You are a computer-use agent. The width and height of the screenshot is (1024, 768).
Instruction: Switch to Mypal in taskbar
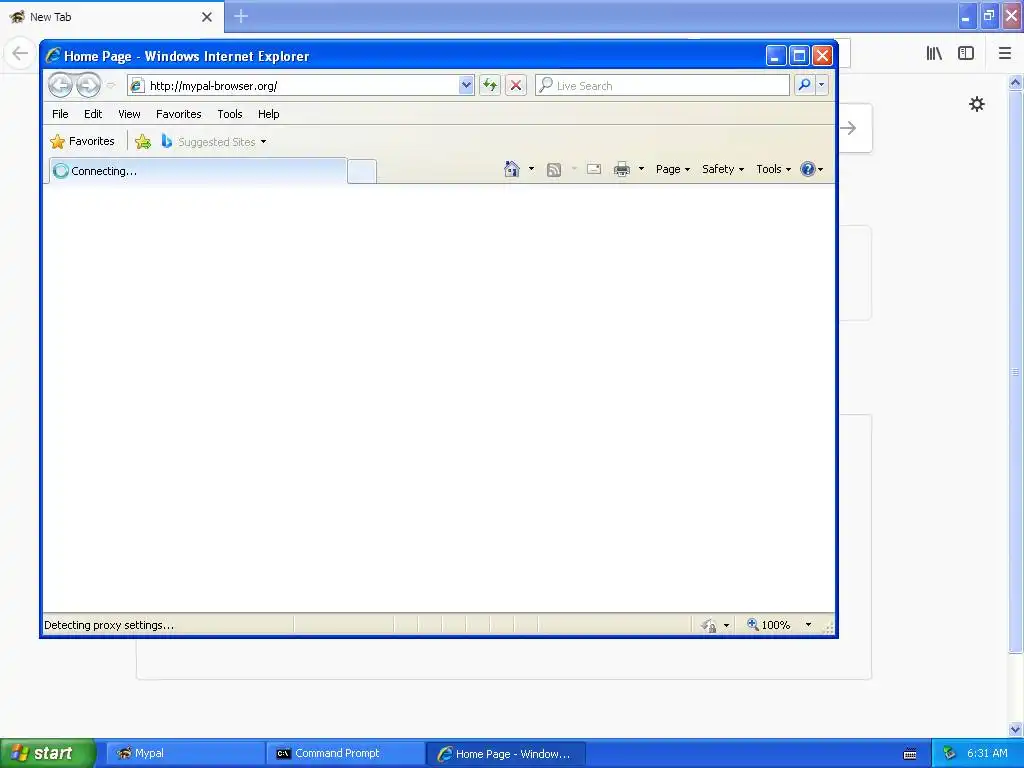pos(185,753)
